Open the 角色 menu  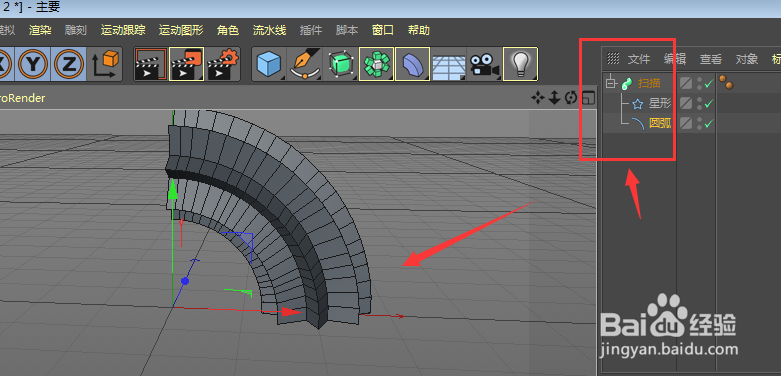point(228,30)
